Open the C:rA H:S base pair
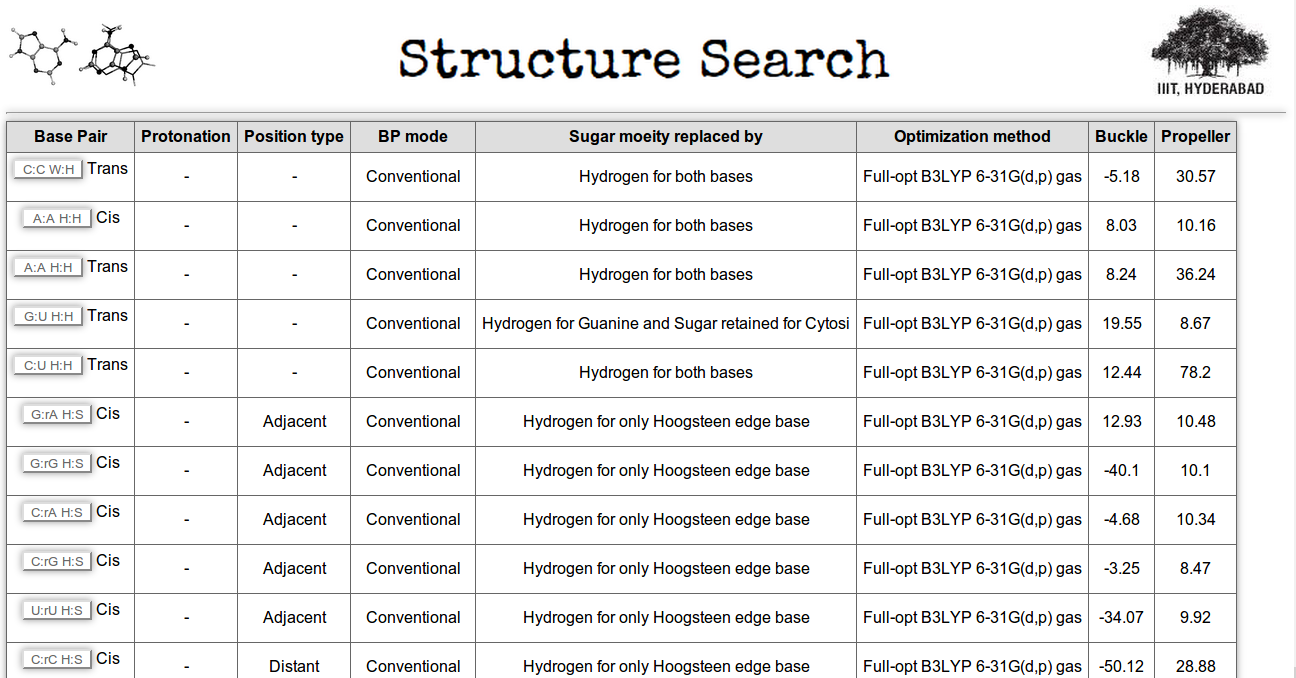Viewport: 1296px width, 678px height. point(57,512)
